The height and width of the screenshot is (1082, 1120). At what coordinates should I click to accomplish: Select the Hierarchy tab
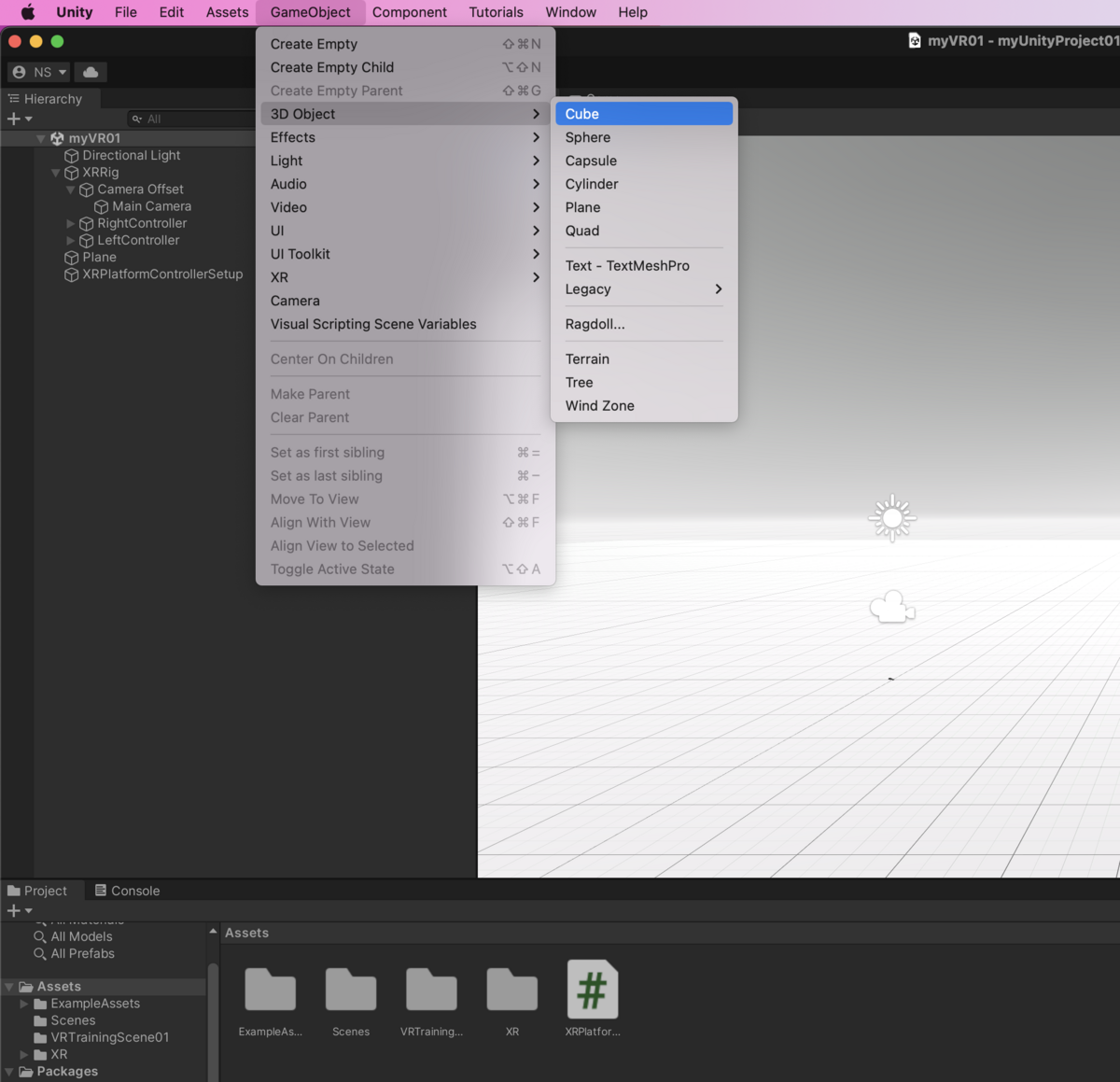click(45, 99)
